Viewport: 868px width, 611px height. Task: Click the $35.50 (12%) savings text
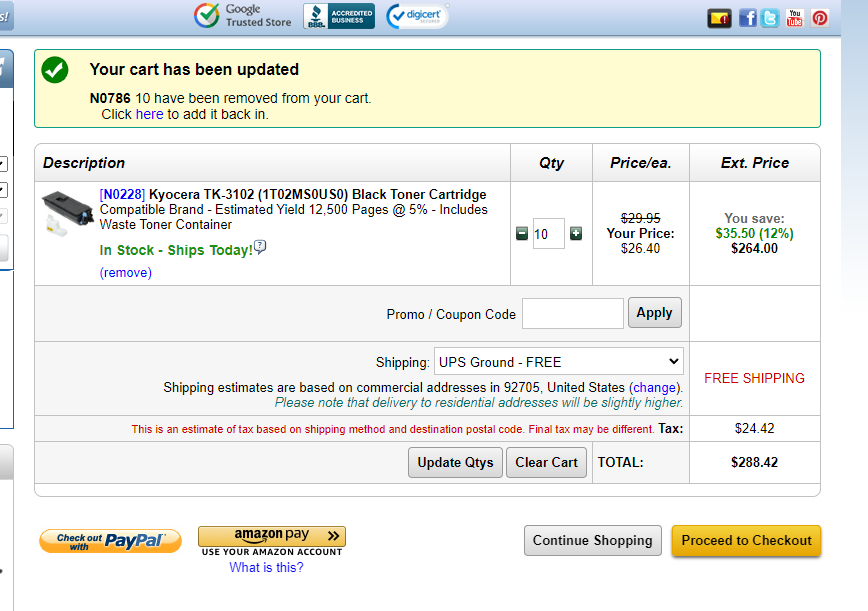point(755,233)
